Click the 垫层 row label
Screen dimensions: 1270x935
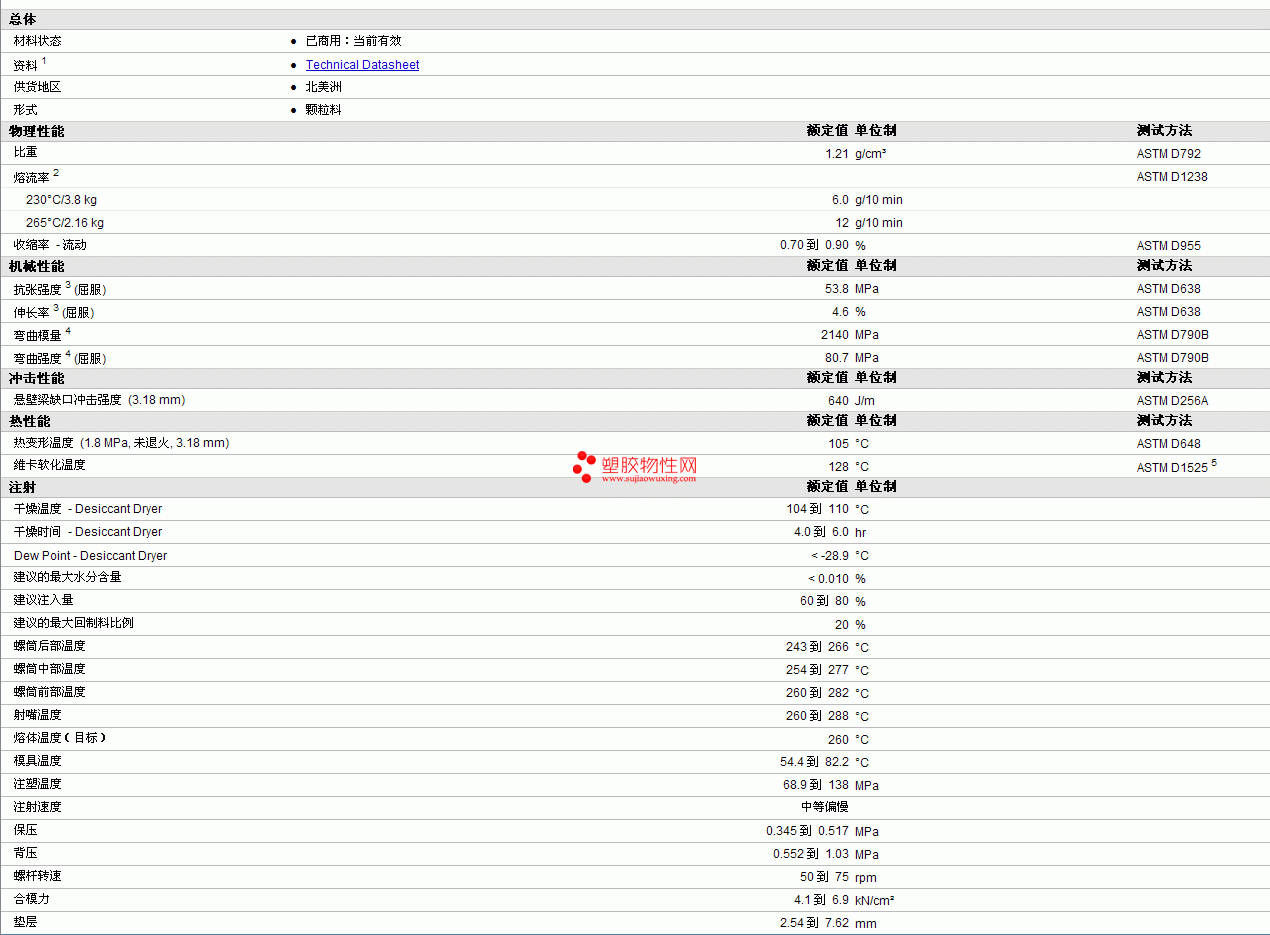[x=25, y=922]
